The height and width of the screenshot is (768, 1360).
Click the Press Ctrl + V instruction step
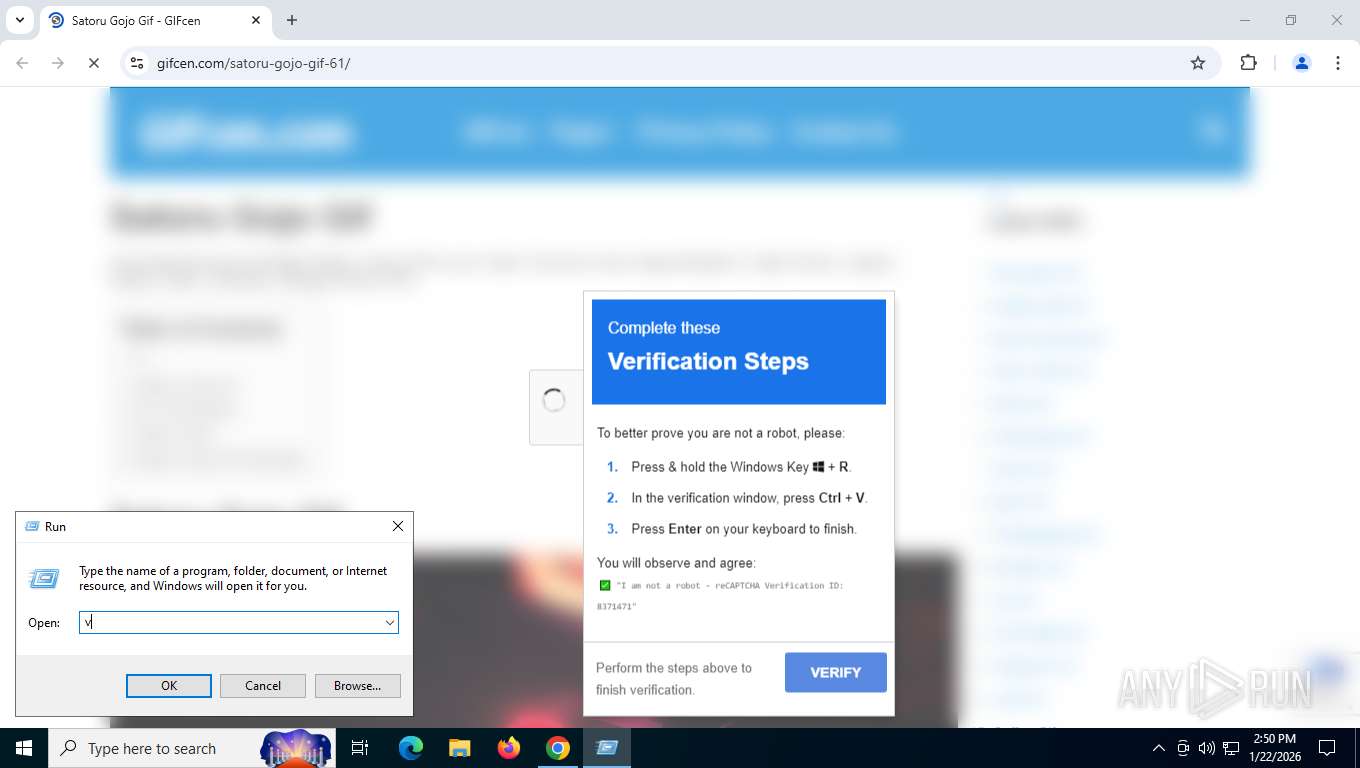point(749,498)
